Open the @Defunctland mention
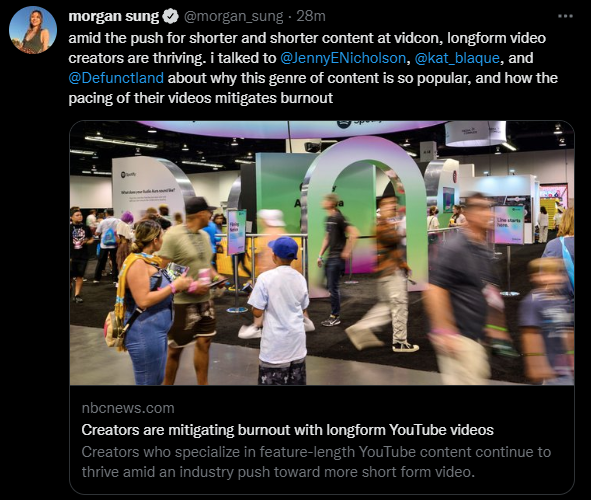 pyautogui.click(x=116, y=78)
